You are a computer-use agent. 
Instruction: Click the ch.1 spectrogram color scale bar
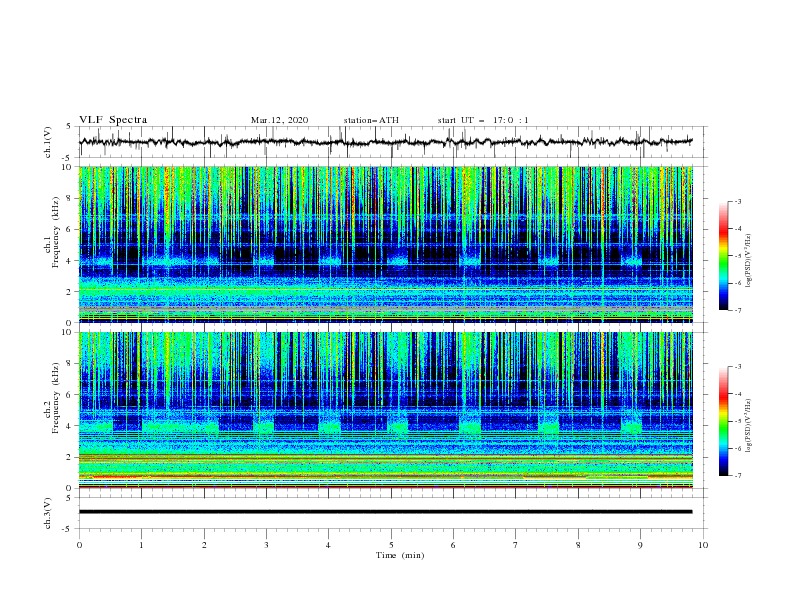(723, 256)
